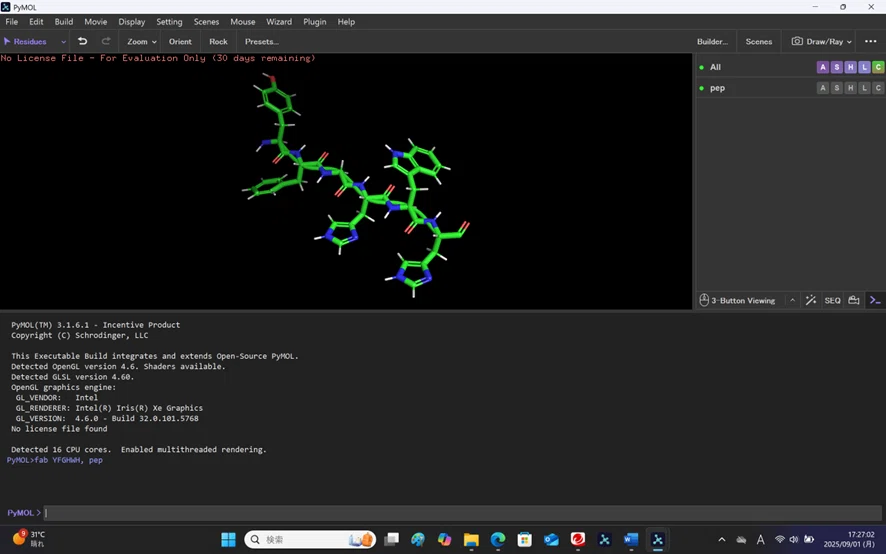This screenshot has width=886, height=554.
Task: Click the C color button for All
Action: (x=878, y=67)
